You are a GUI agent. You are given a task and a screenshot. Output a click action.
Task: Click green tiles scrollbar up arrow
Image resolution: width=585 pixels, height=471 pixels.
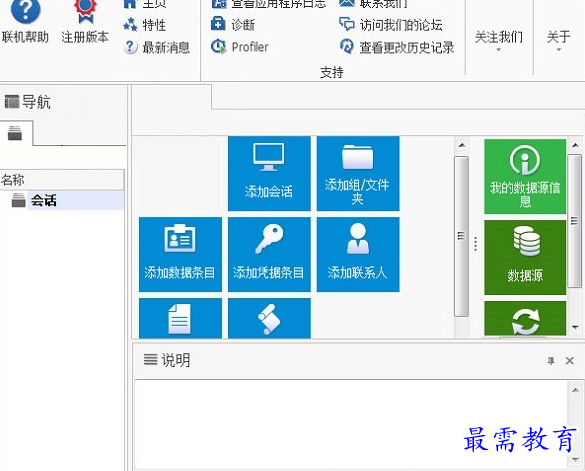[x=575, y=145]
